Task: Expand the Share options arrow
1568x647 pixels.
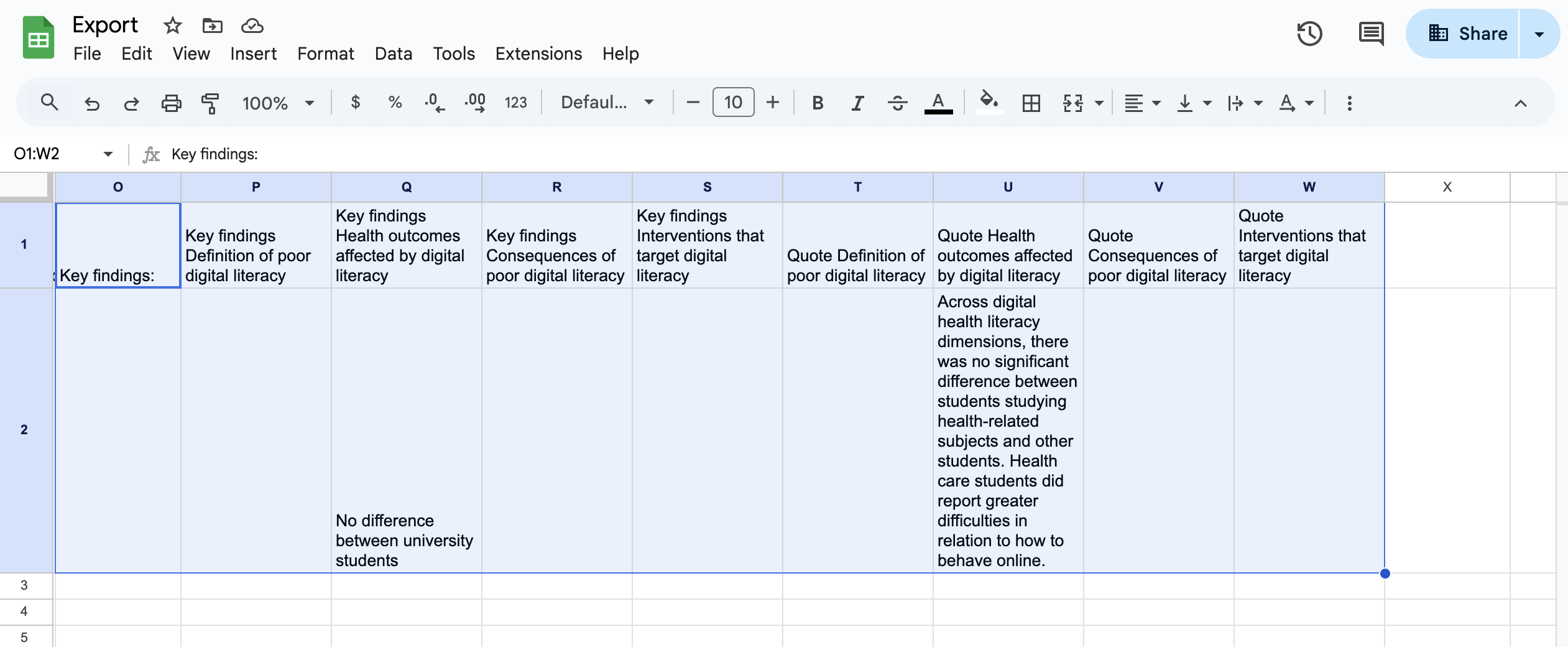Action: (x=1539, y=34)
